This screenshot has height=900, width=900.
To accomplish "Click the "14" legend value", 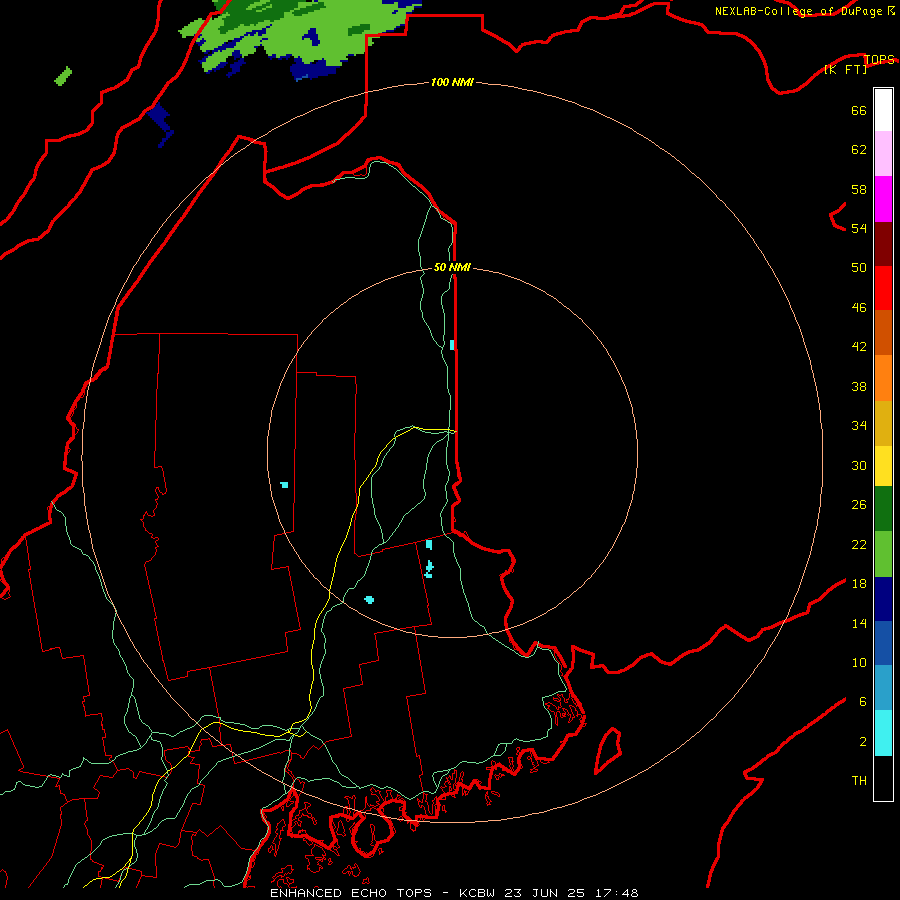I will click(x=859, y=623).
